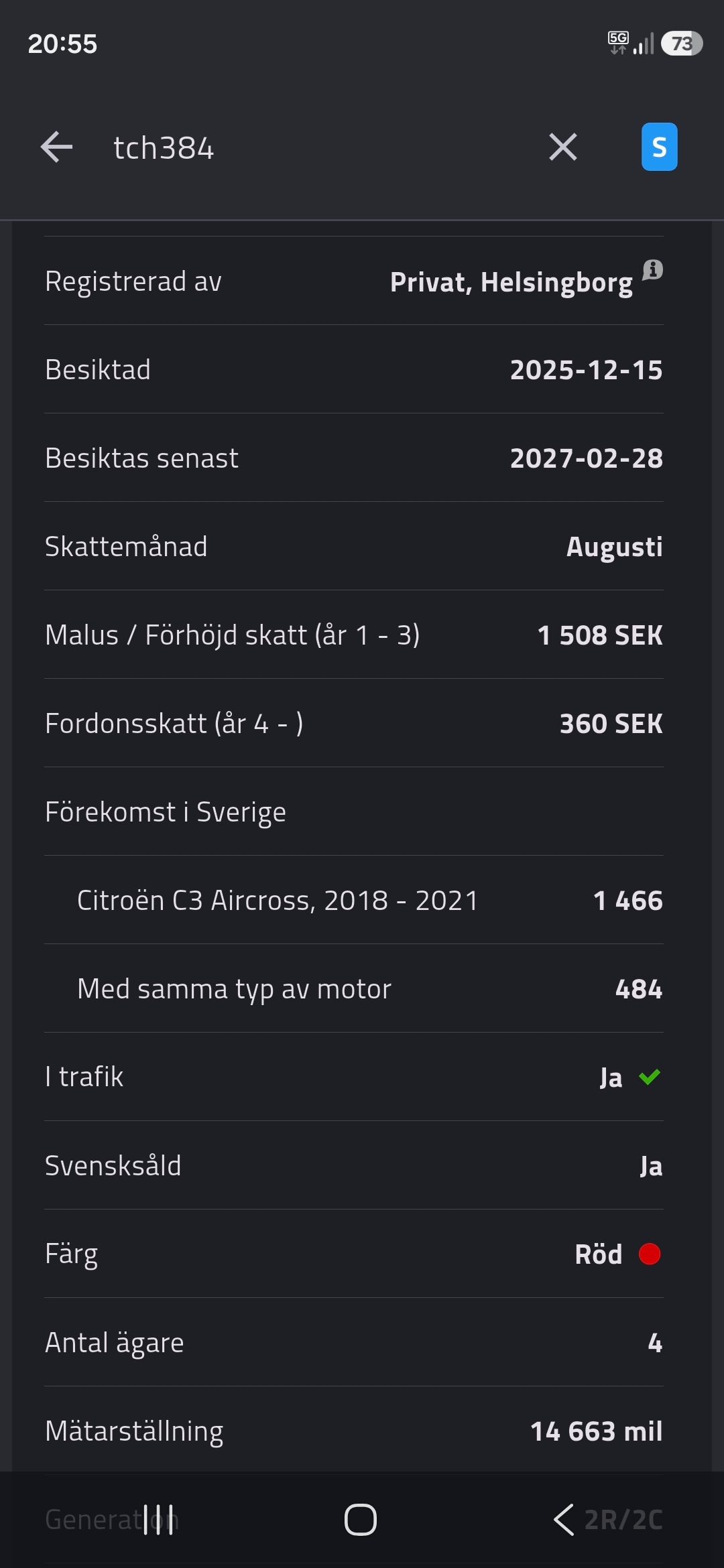The height and width of the screenshot is (1568, 724).
Task: Edit the tch384 search field
Action: pos(315,147)
